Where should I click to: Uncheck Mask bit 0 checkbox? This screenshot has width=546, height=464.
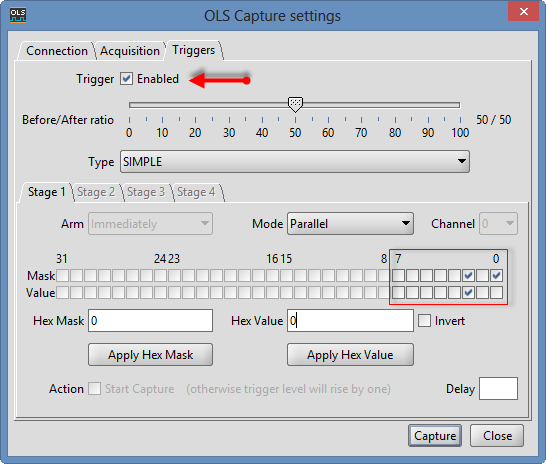coord(496,276)
